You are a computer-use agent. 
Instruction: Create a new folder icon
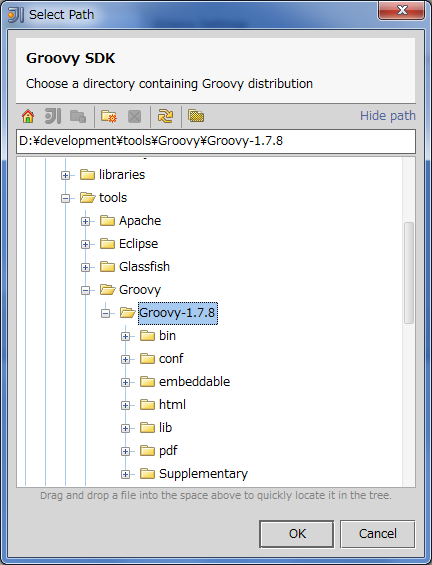(x=109, y=116)
